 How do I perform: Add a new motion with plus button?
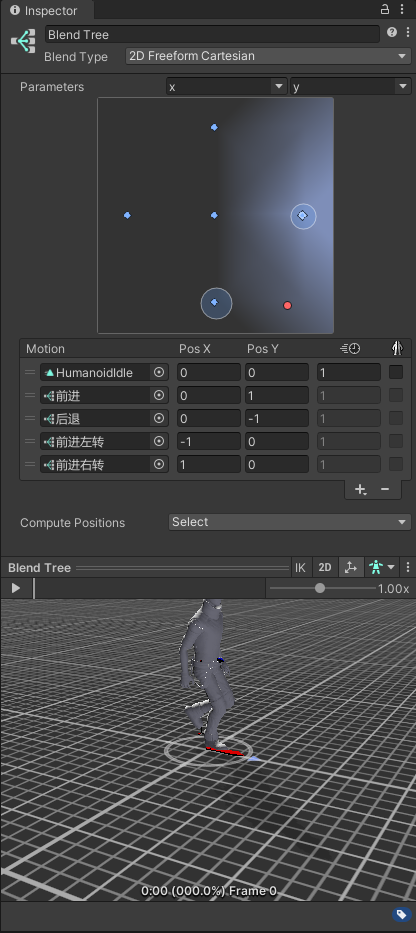click(360, 489)
